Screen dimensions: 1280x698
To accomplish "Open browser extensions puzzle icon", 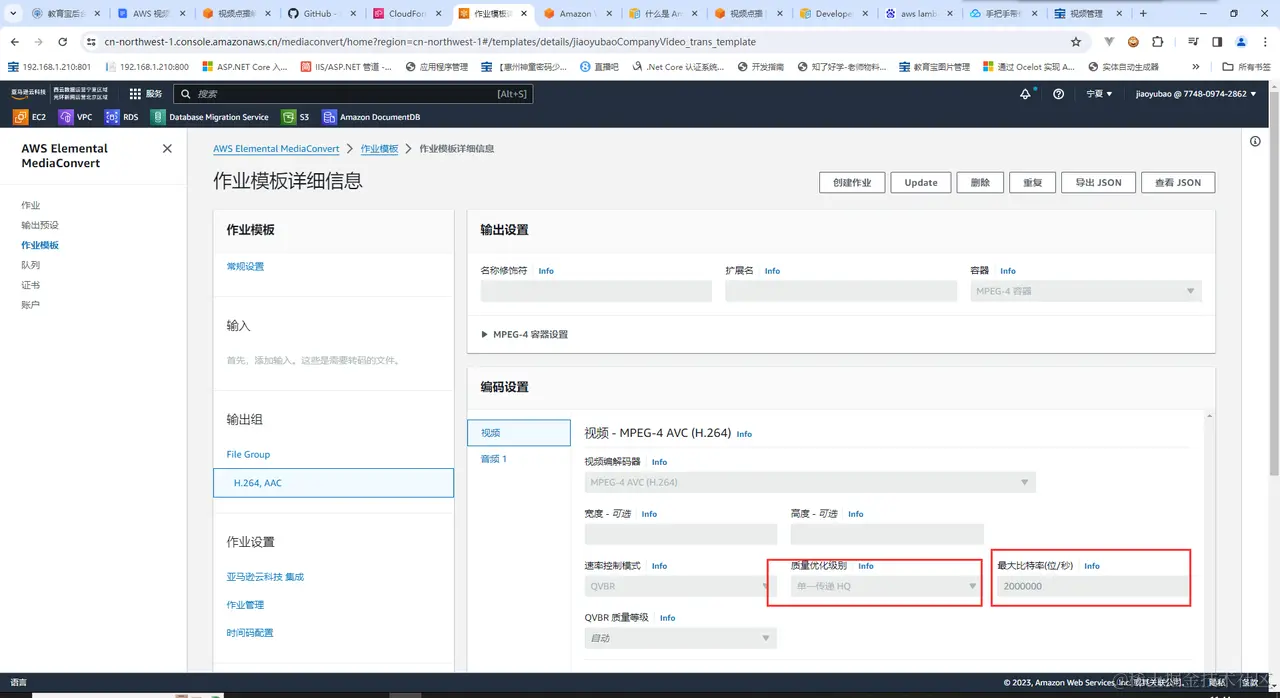I will [1158, 42].
